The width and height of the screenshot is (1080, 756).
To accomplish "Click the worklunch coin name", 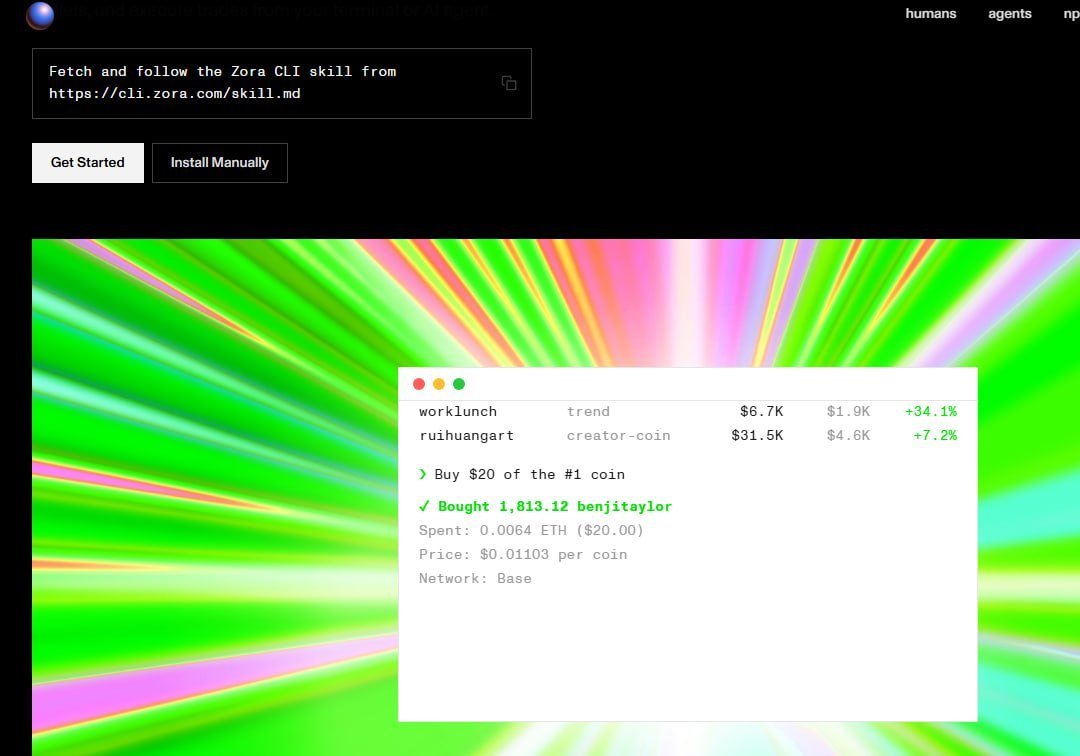I will (x=458, y=411).
